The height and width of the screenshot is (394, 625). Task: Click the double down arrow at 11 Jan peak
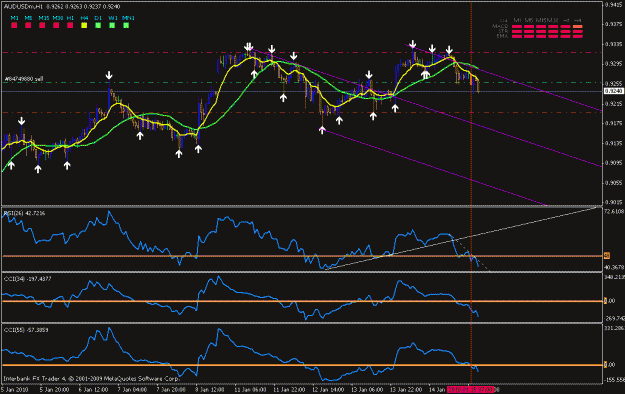(249, 47)
